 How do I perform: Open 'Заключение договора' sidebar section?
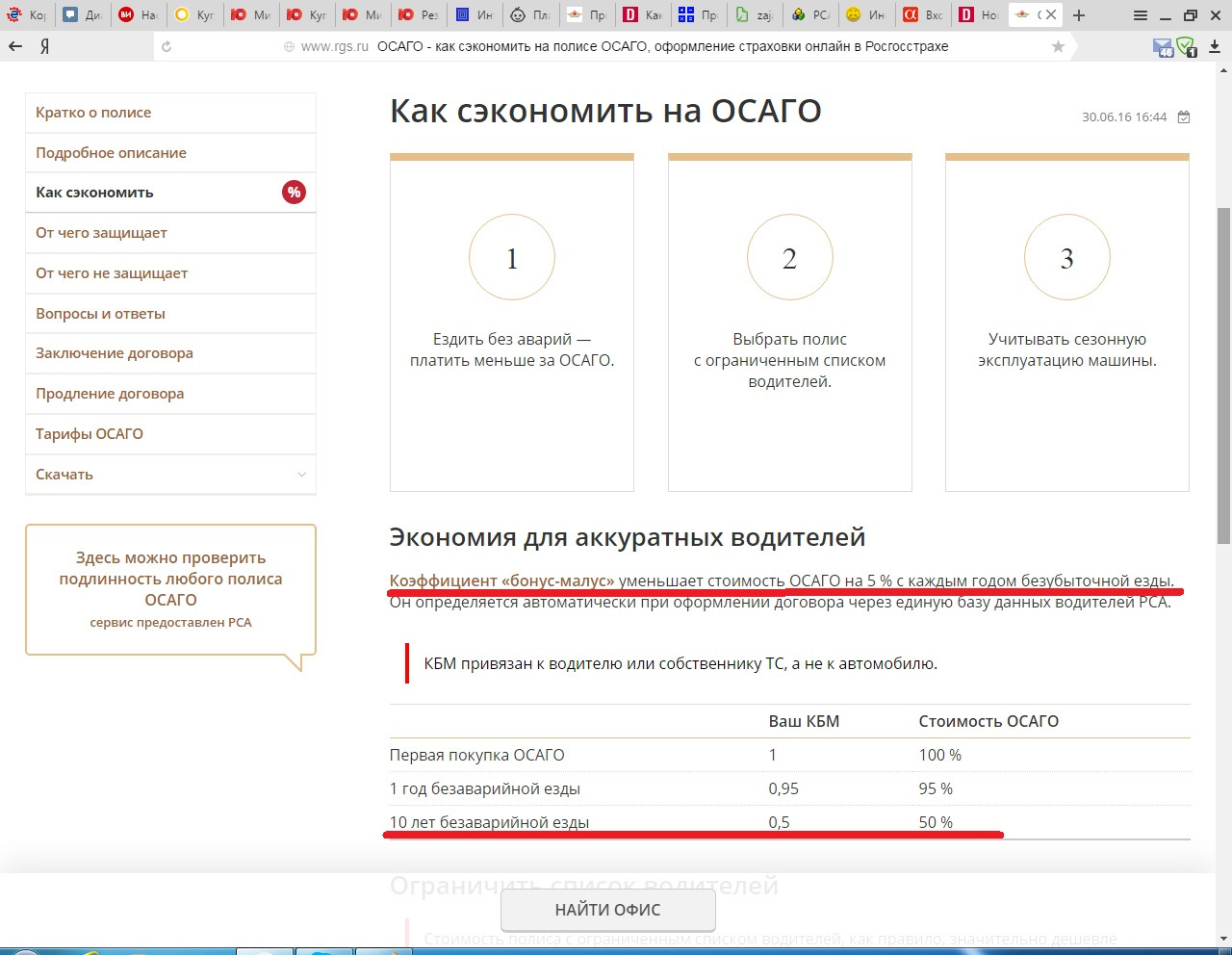(170, 353)
